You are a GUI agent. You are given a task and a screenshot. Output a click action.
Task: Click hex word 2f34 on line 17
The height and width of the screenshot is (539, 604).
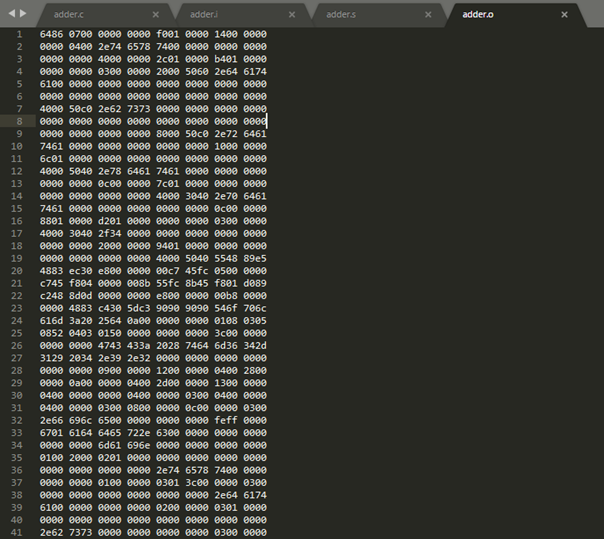pos(109,233)
